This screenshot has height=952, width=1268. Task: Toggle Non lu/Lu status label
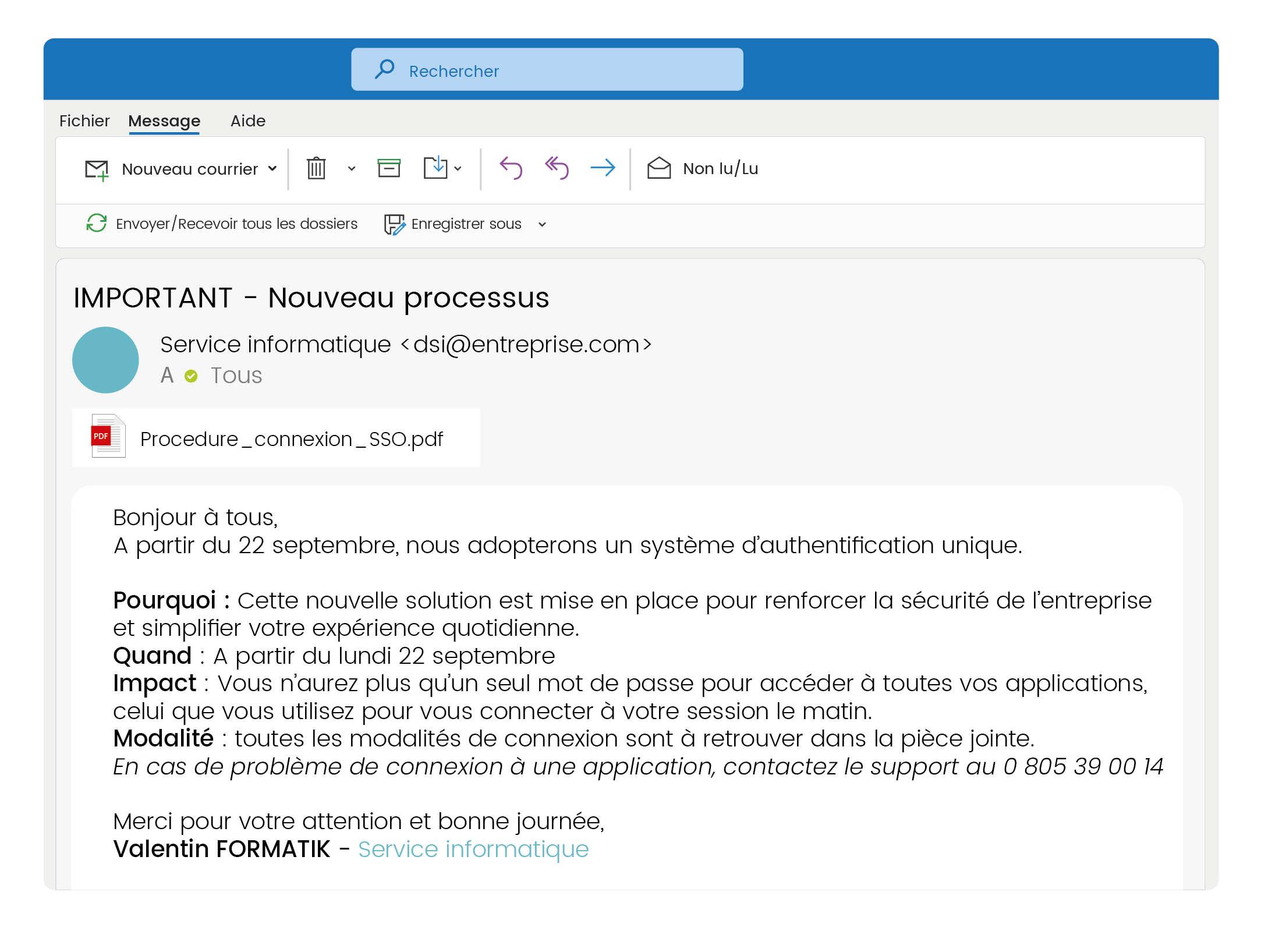coord(721,169)
